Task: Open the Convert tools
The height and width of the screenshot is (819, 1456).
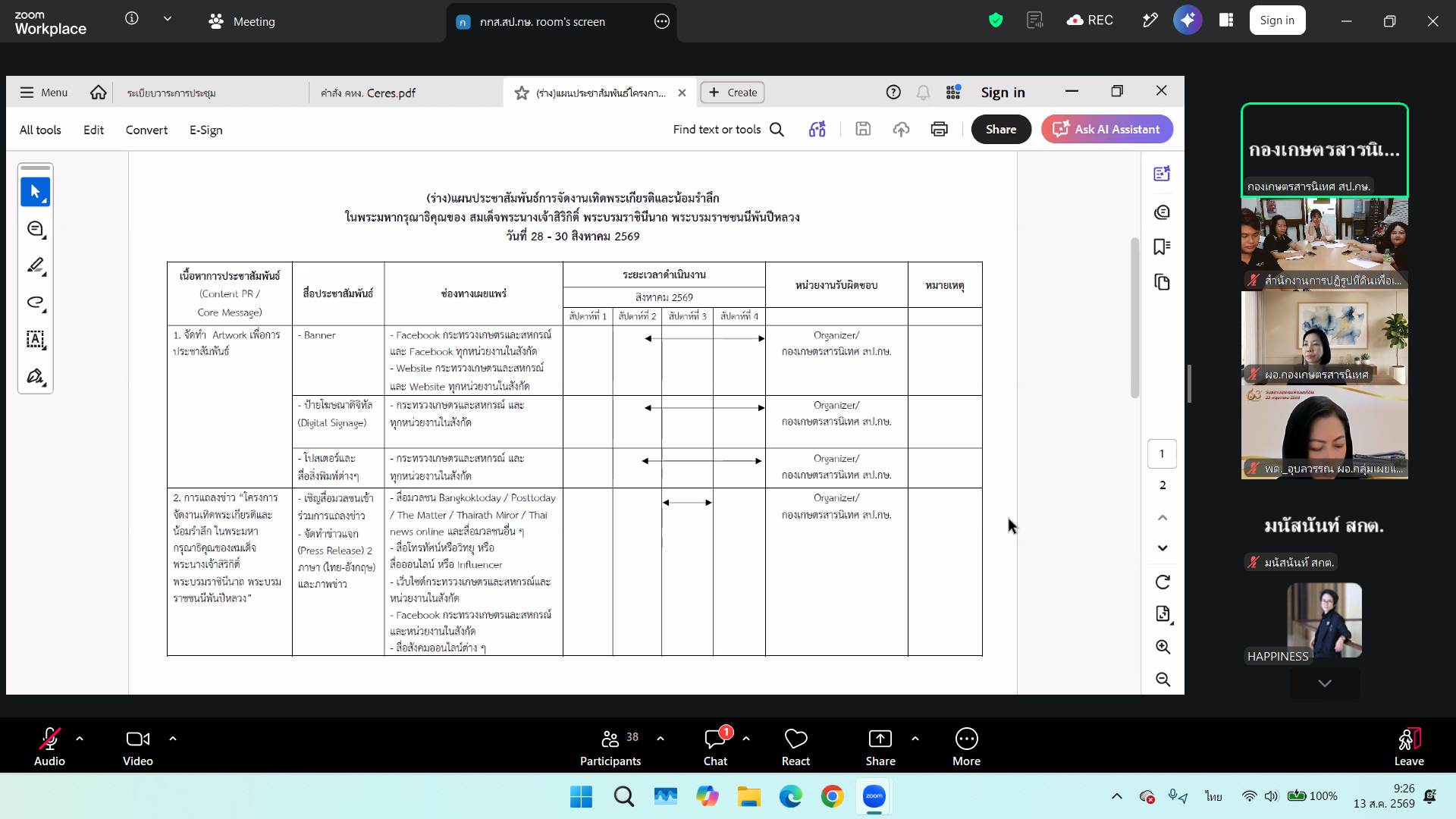Action: pos(146,130)
